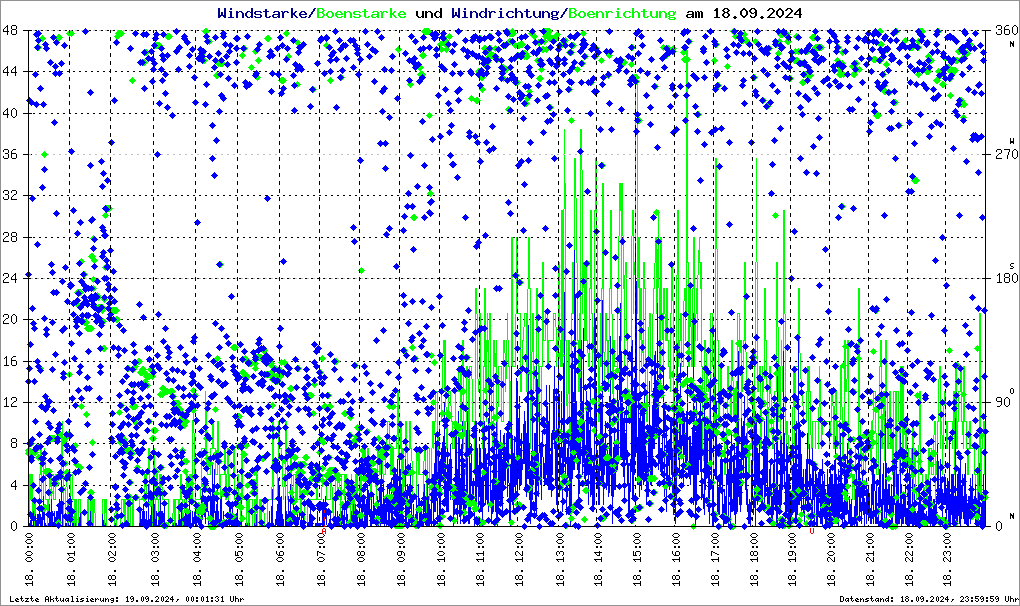Click left axis value 24
Viewport: 1020px width, 606px height.
point(9,278)
